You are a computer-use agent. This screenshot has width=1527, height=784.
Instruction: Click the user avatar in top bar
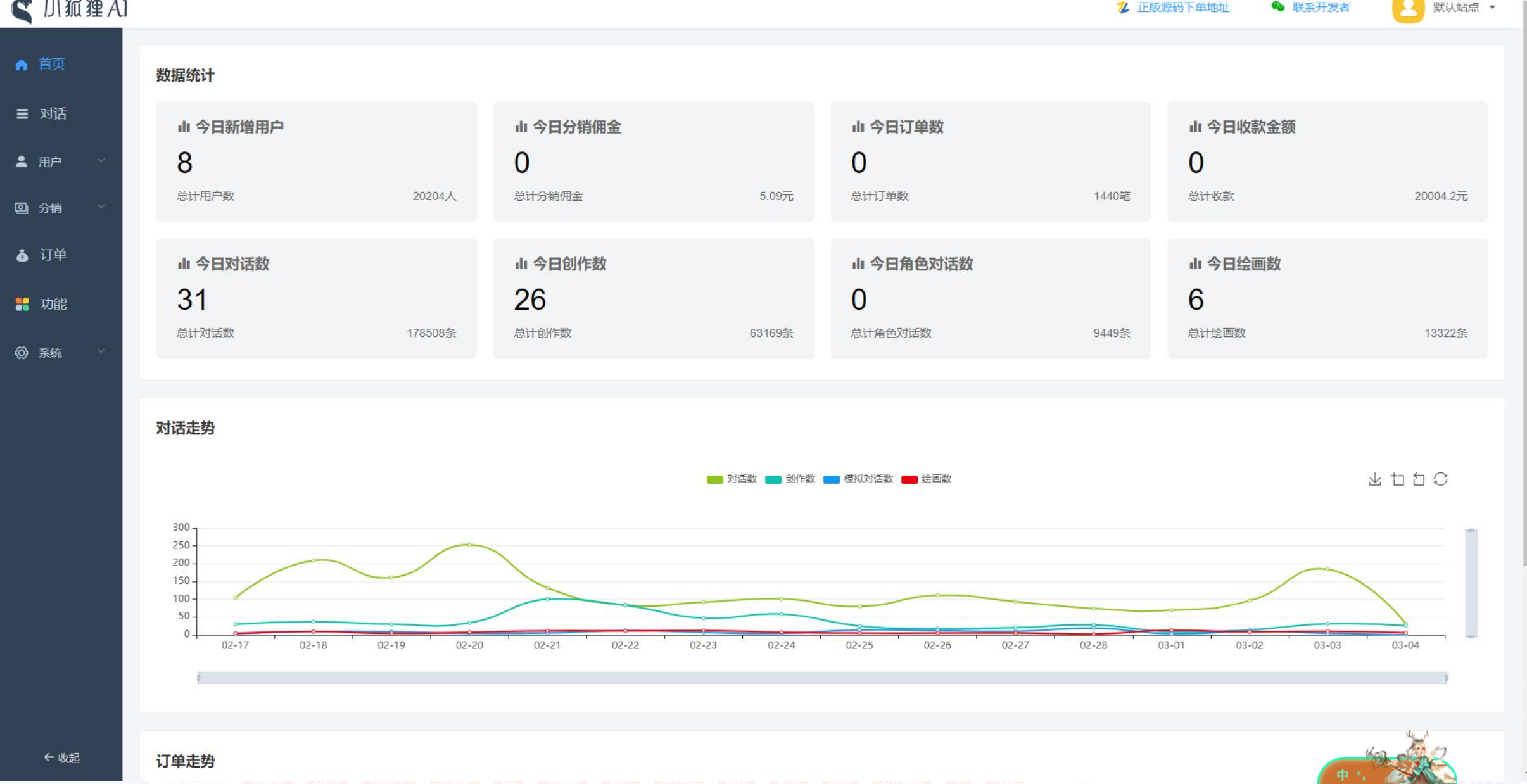coord(1407,9)
